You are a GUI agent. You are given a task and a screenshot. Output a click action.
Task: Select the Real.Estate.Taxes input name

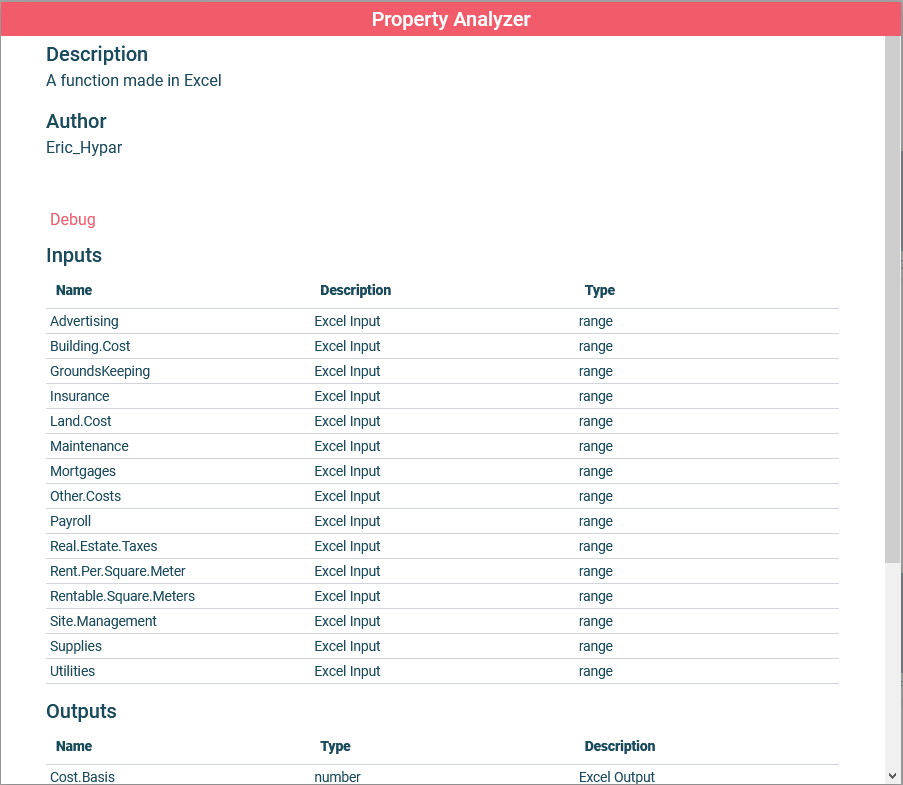(104, 546)
